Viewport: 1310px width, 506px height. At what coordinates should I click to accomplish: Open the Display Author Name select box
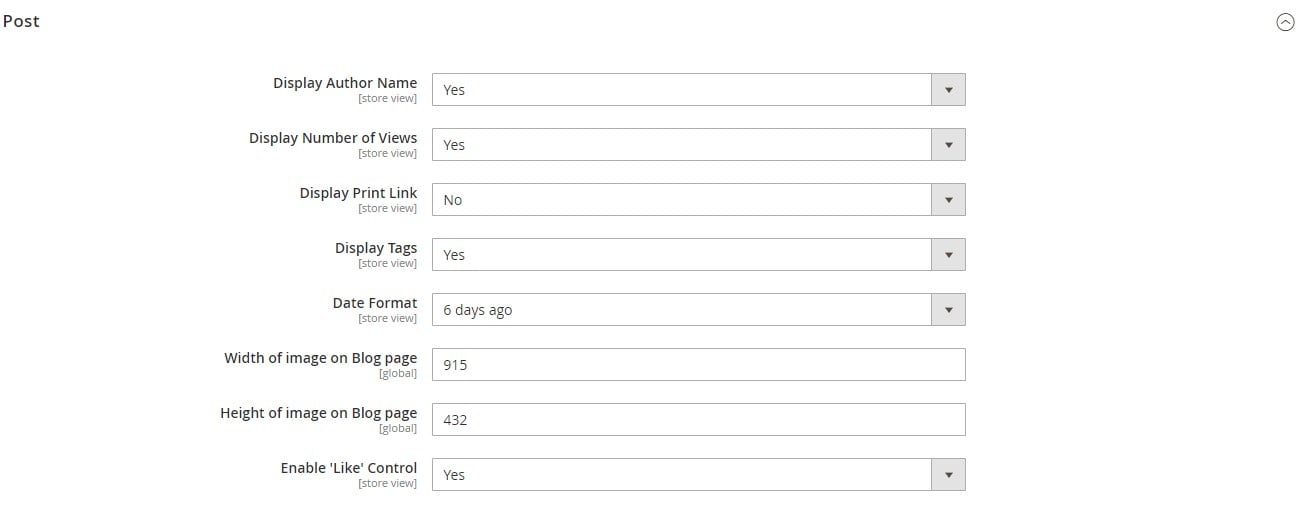tap(698, 89)
